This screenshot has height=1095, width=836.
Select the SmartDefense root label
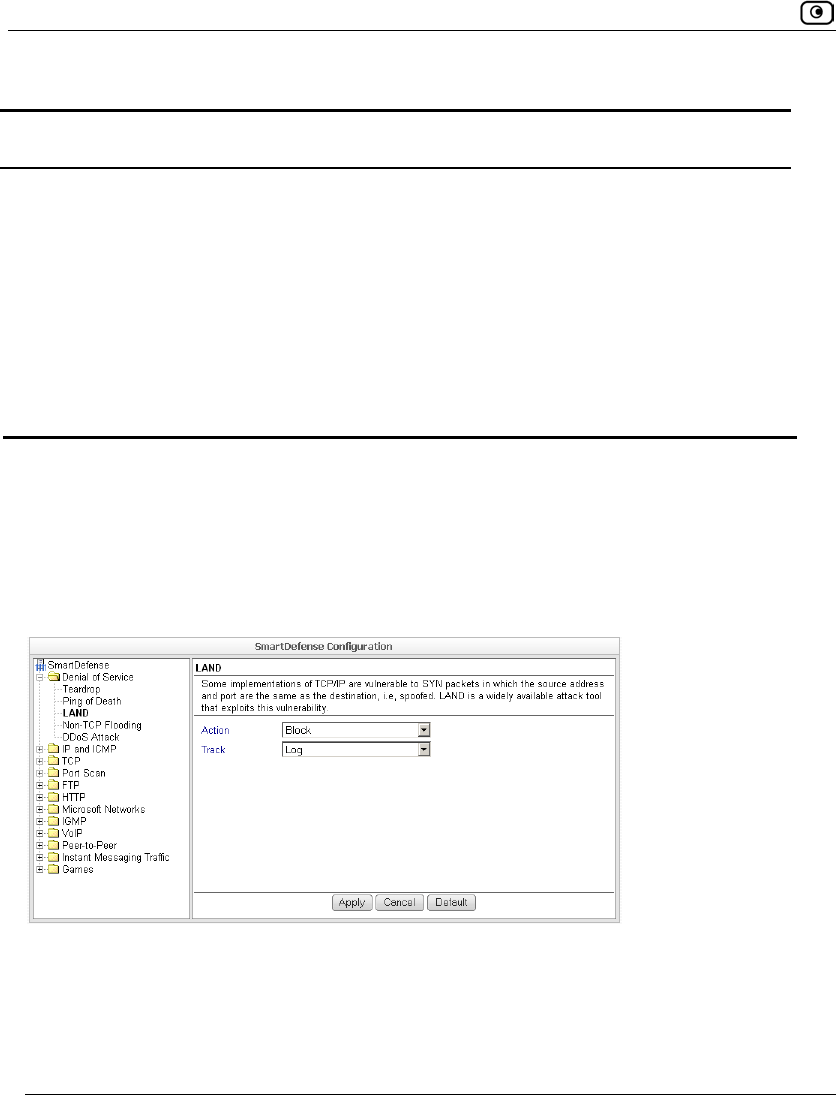[x=78, y=665]
